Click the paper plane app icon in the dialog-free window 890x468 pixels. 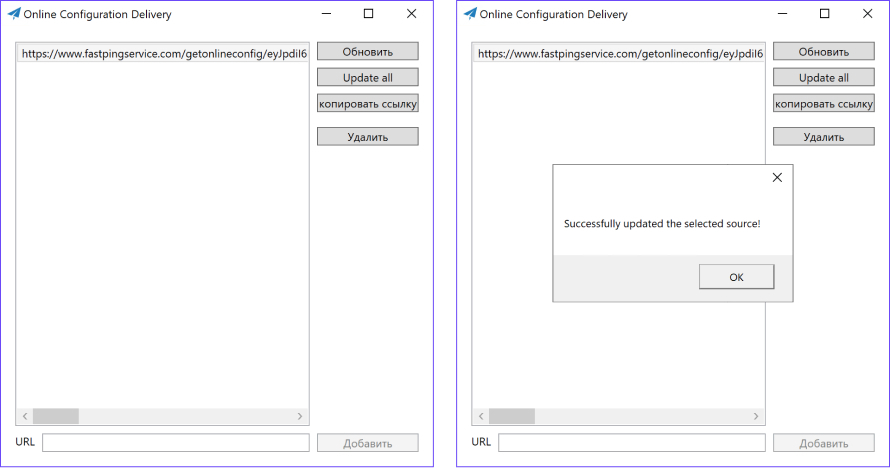pos(14,14)
